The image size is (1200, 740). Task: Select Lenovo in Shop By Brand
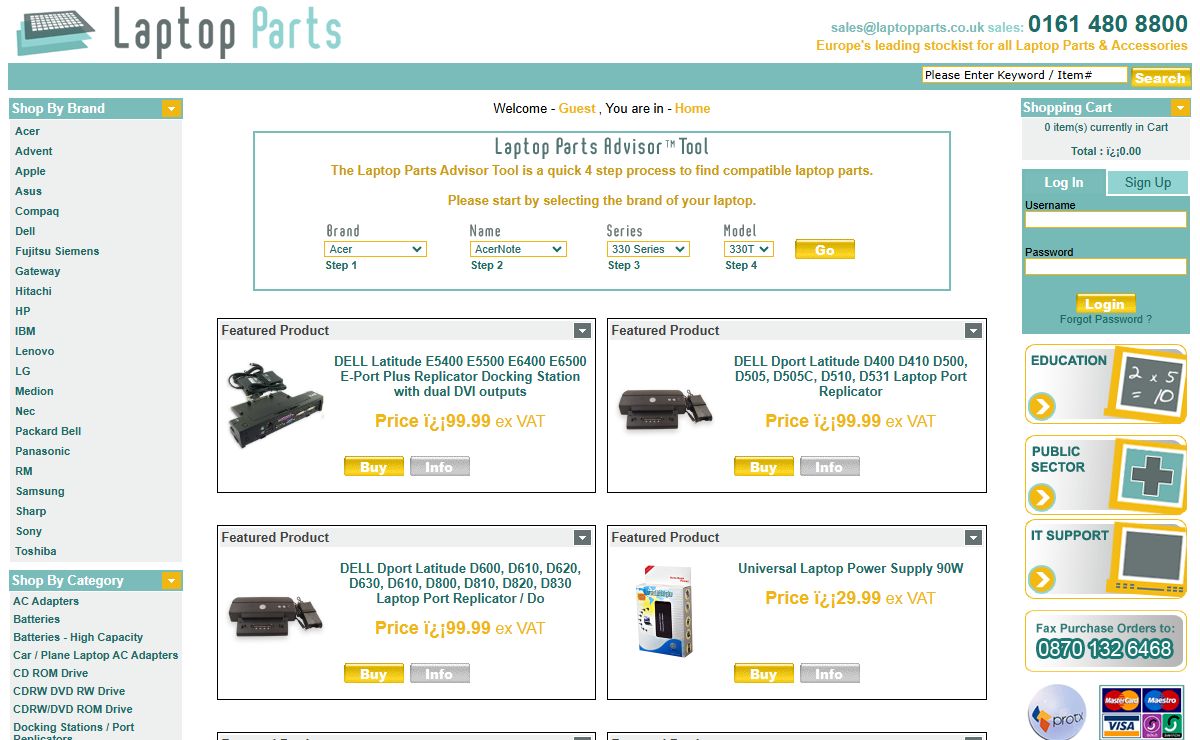coord(34,351)
